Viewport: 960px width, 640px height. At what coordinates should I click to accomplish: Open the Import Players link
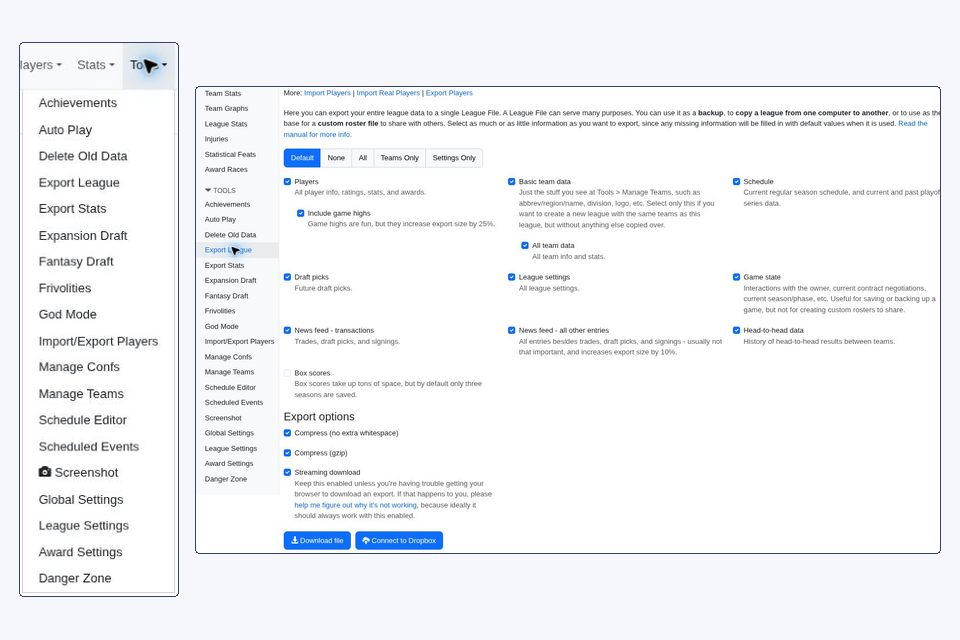328,93
